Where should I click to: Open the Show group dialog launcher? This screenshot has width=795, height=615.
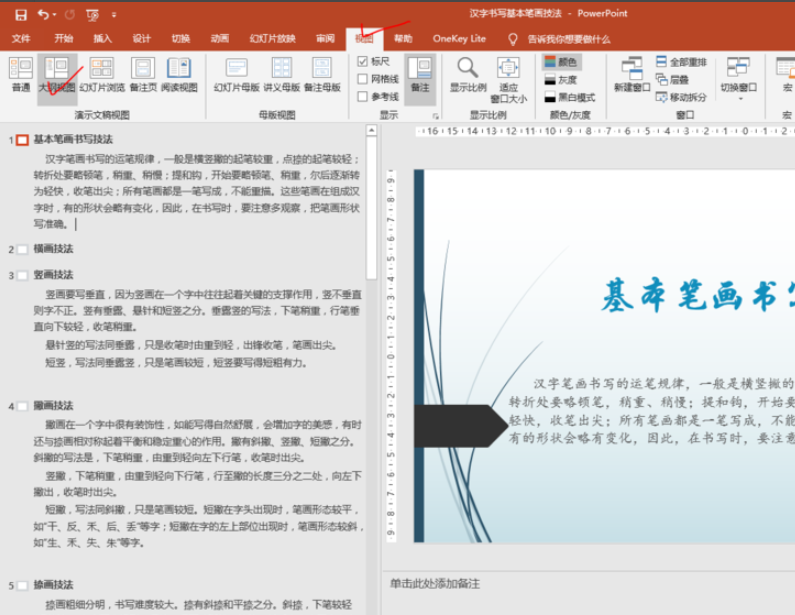pyautogui.click(x=435, y=116)
